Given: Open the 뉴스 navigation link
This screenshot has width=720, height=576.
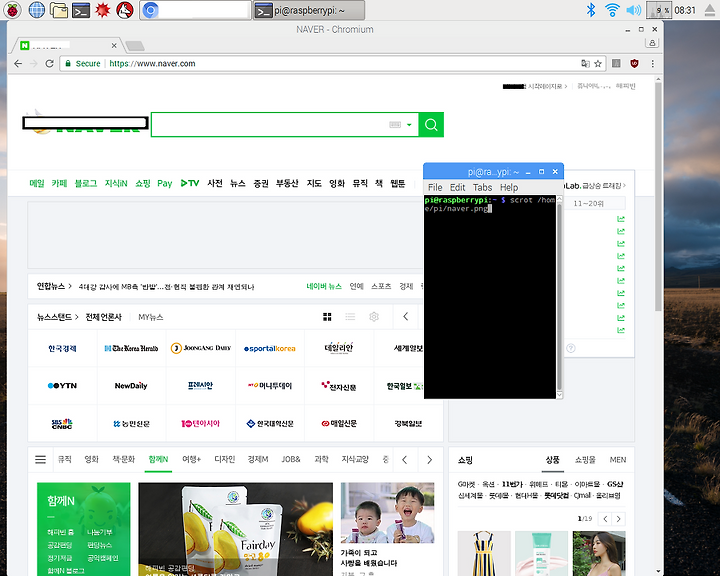Looking at the screenshot, I should pyautogui.click(x=237, y=183).
